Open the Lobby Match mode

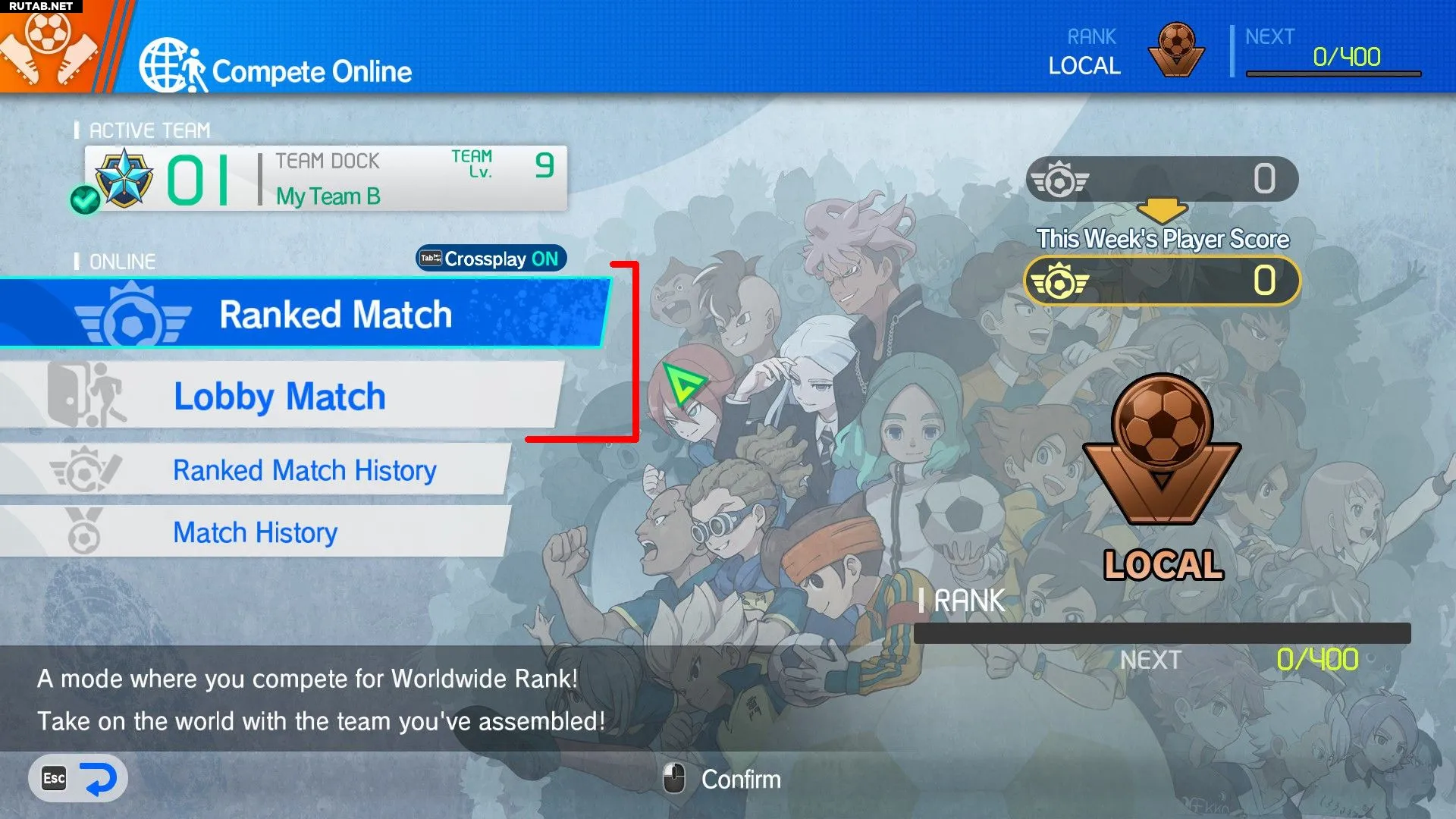tap(281, 395)
